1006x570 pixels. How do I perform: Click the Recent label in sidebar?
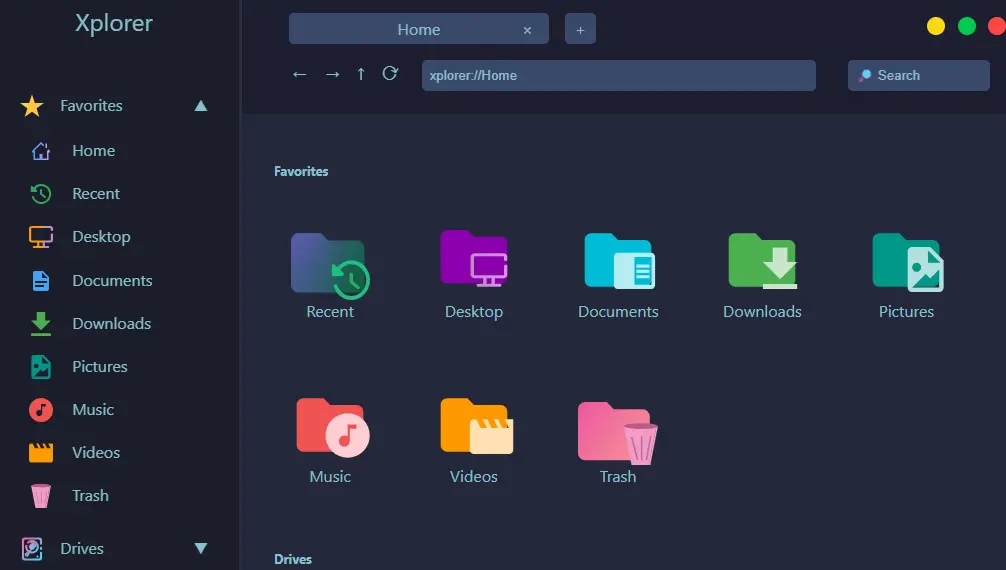pyautogui.click(x=96, y=194)
